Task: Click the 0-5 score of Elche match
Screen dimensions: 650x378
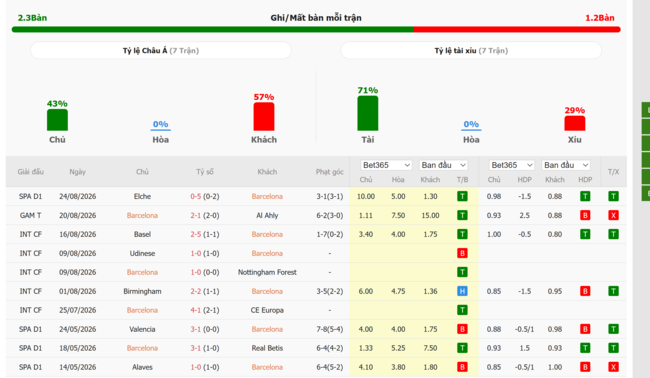Action: click(196, 196)
